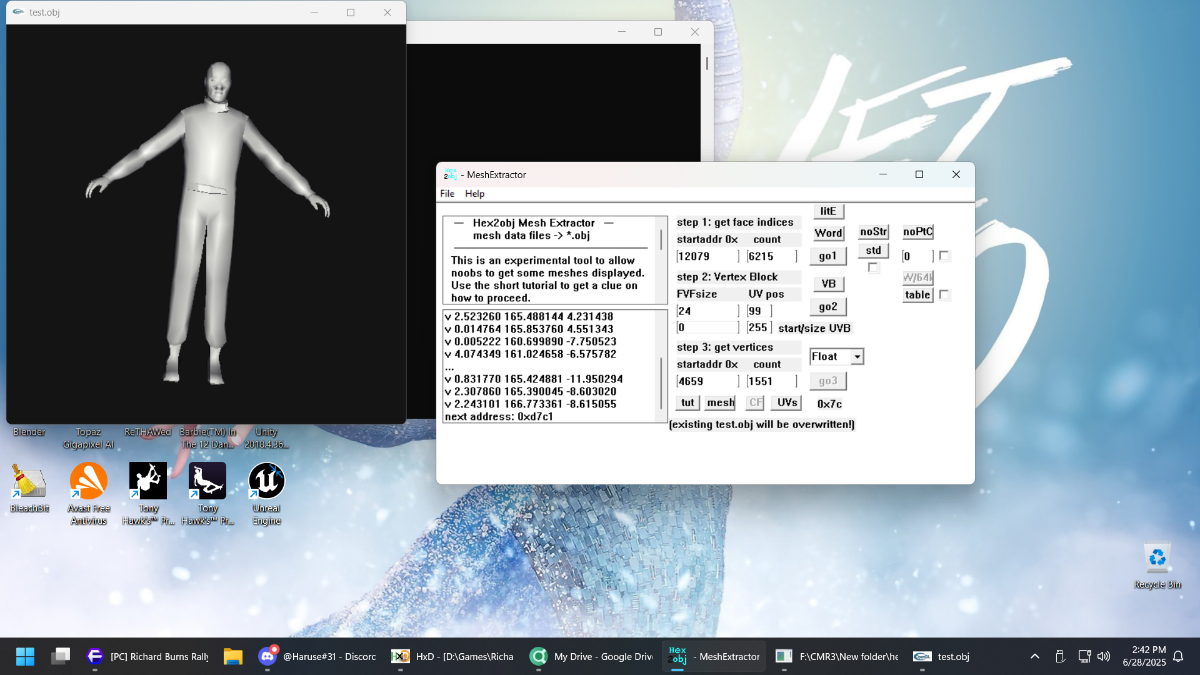Show hidden icons in the system tray
The image size is (1200, 675).
click(1035, 656)
